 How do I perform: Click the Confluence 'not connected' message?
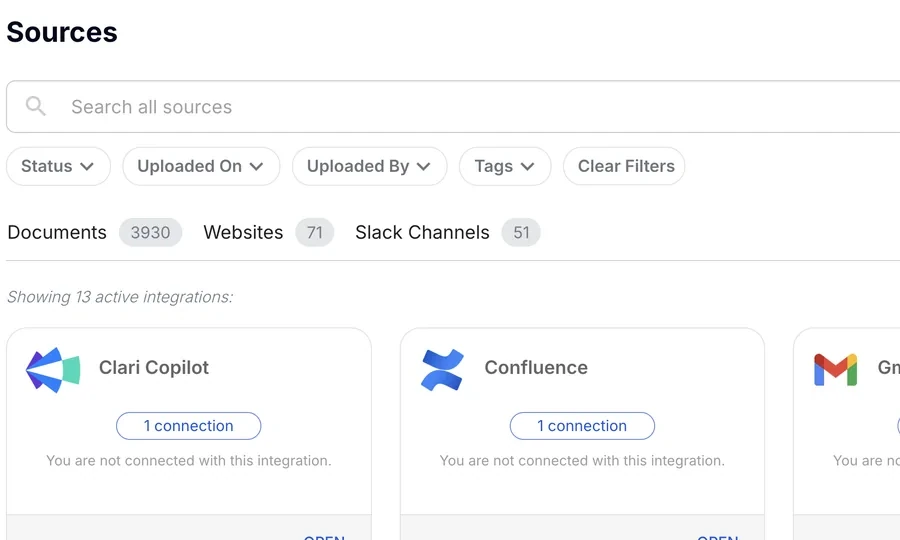click(582, 461)
